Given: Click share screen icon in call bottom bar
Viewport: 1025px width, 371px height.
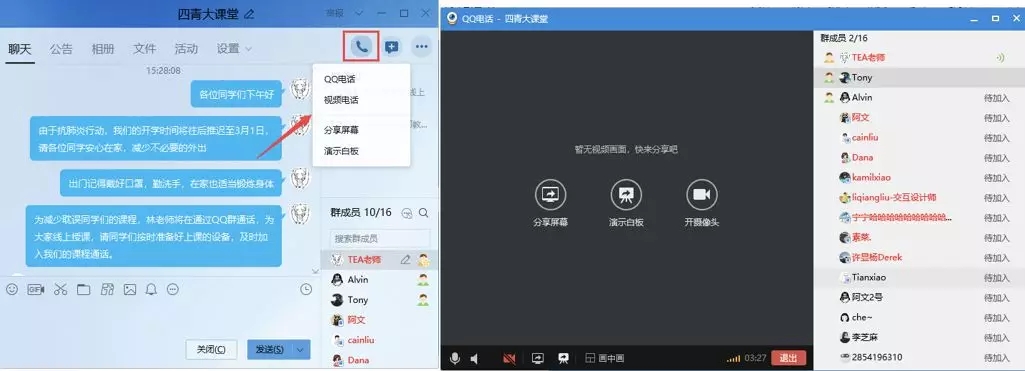Looking at the screenshot, I should pos(538,358).
